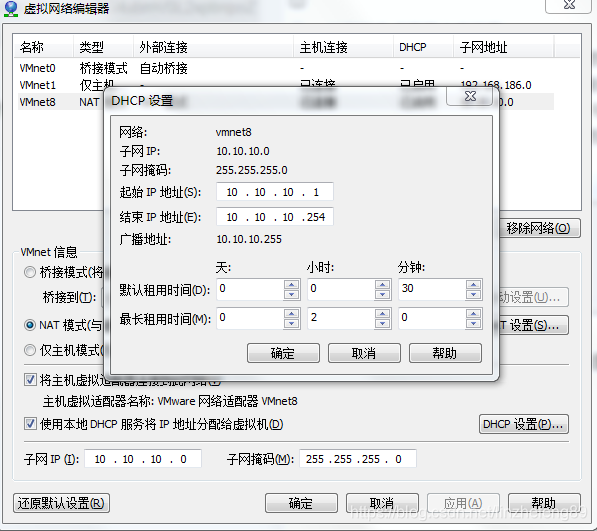Screen dimensions: 597x531
Task: Click 子网地址 column header
Action: point(504,47)
